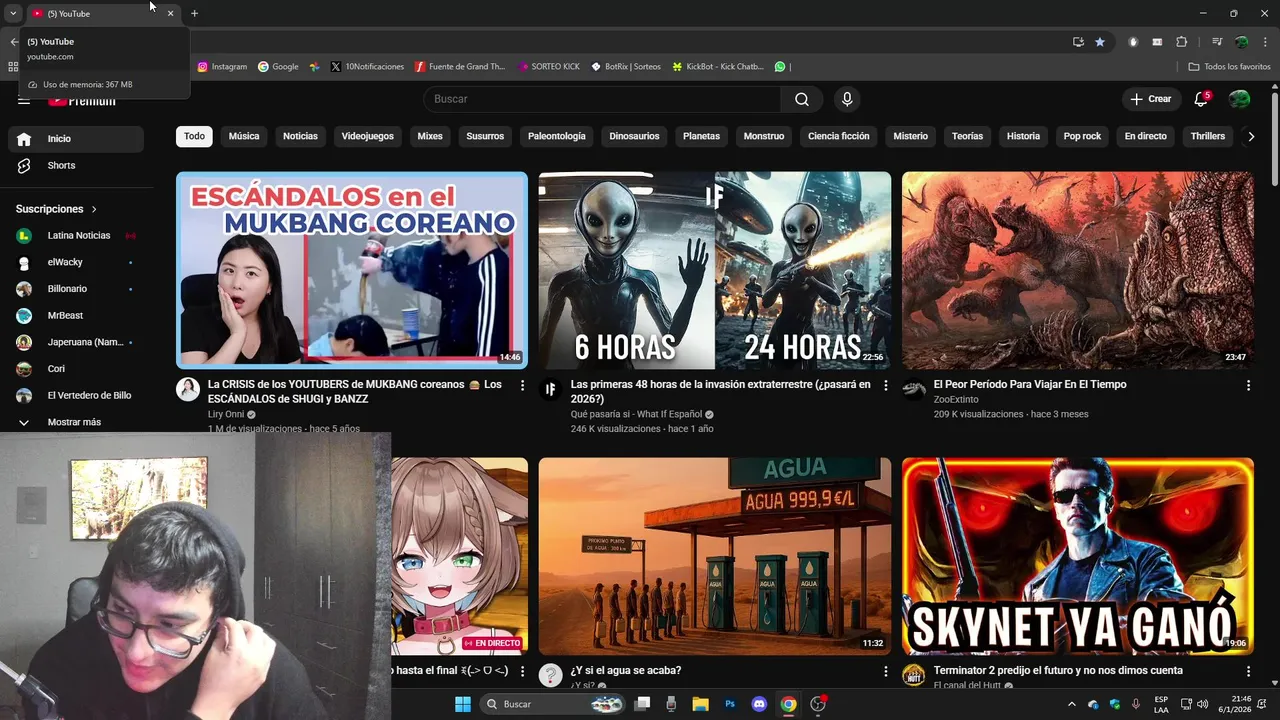The width and height of the screenshot is (1280, 720).
Task: Open the BotRix | Sorteos bookmark
Action: [626, 67]
